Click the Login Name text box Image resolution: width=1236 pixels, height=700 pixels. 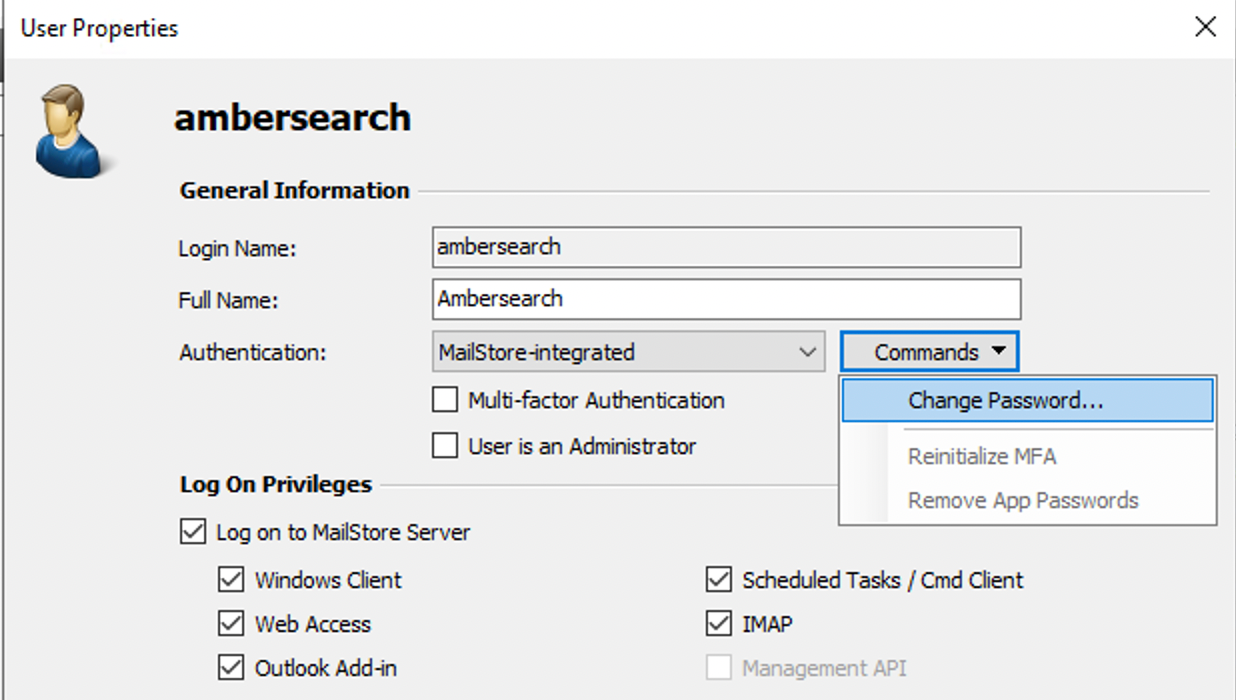coord(727,247)
